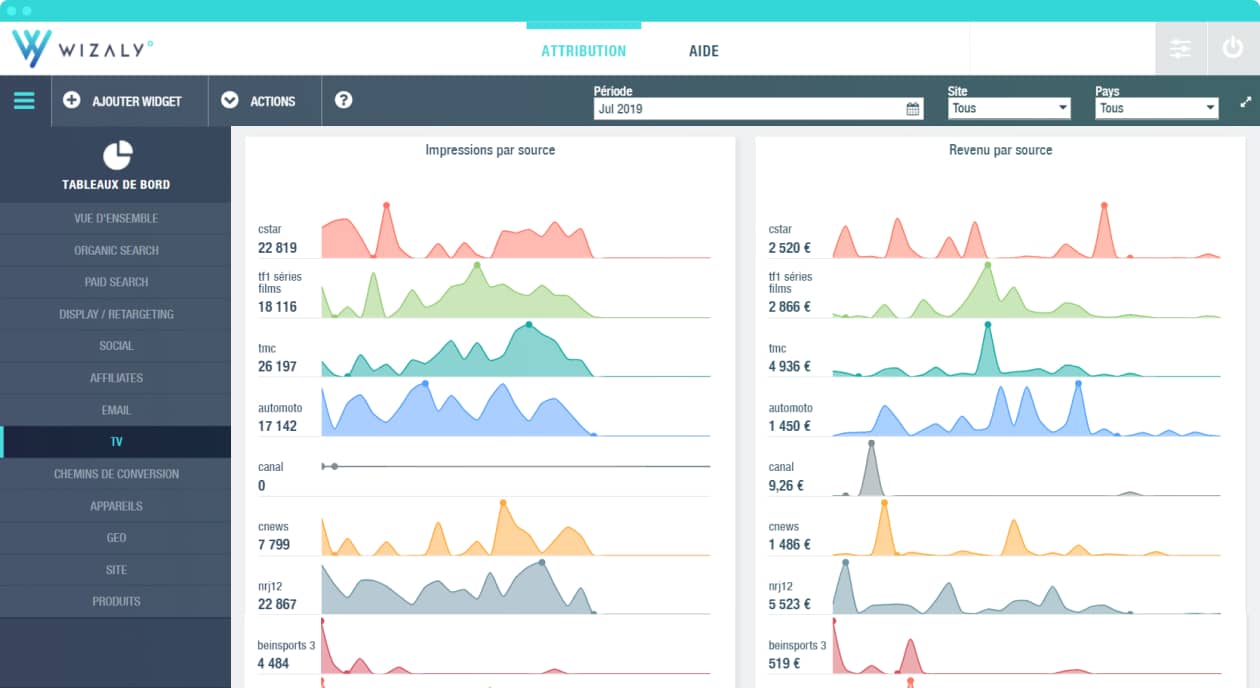Click automoto revenue value 1 450 €
The image size is (1260, 688).
(790, 426)
